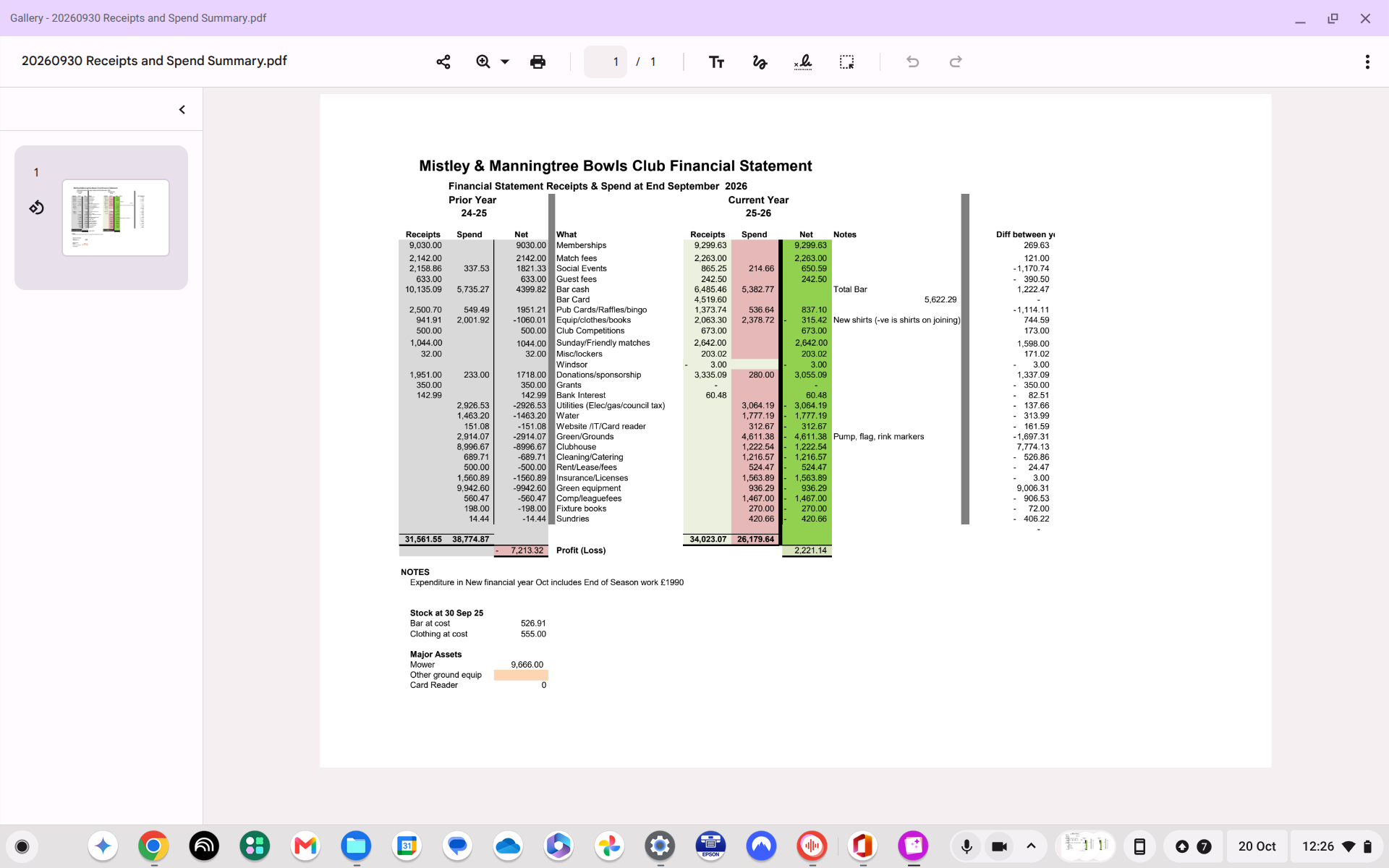The height and width of the screenshot is (868, 1389).
Task: Open Gmail from the shelf
Action: click(x=305, y=846)
